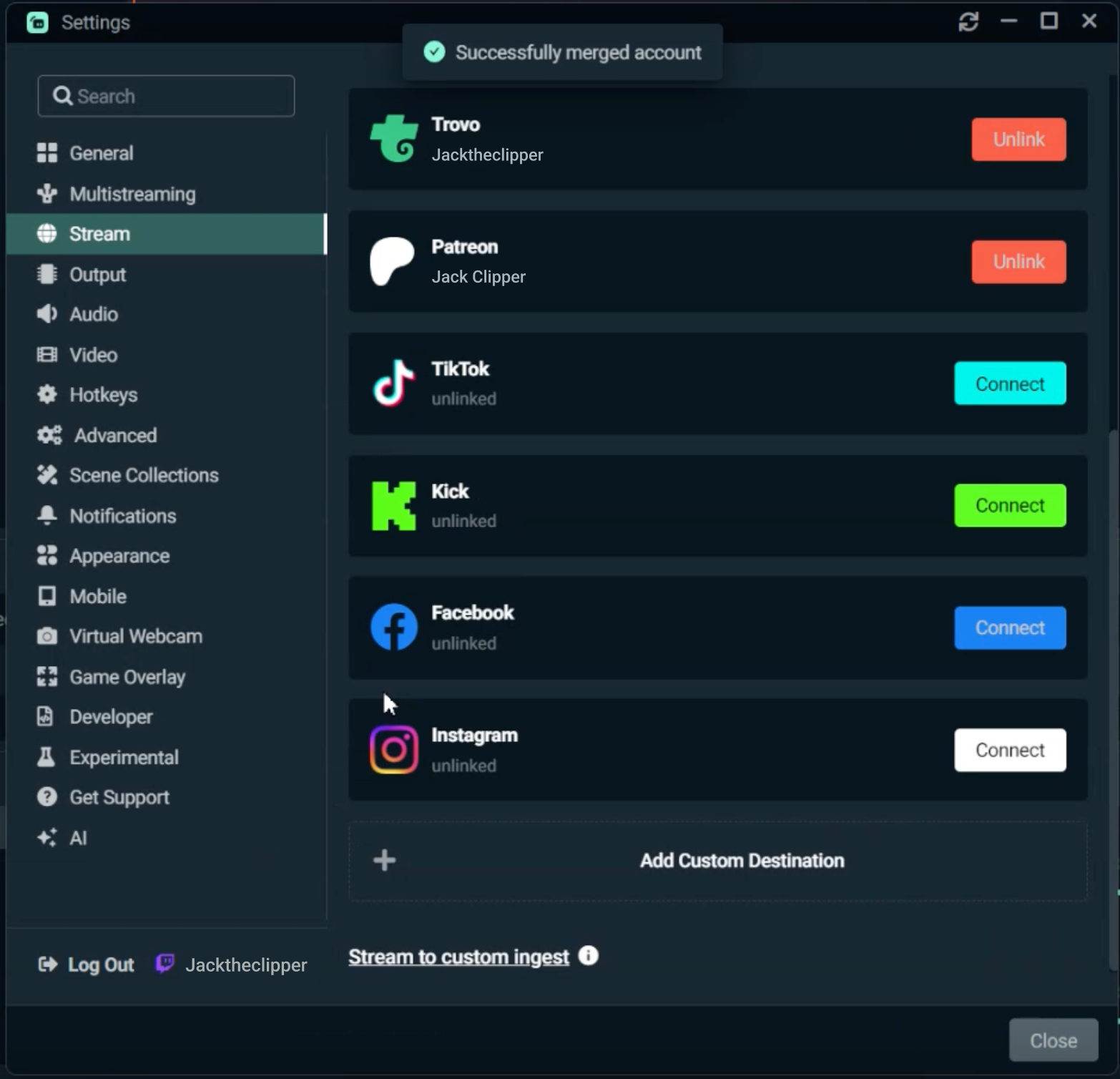1120x1079 pixels.
Task: Click the magnifier icon in search box
Action: coord(63,96)
